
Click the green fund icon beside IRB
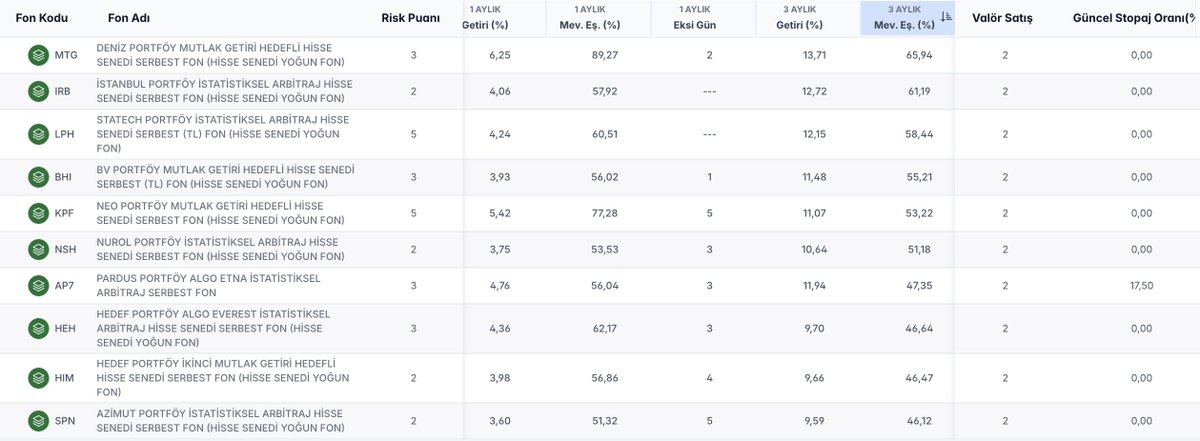tap(39, 92)
